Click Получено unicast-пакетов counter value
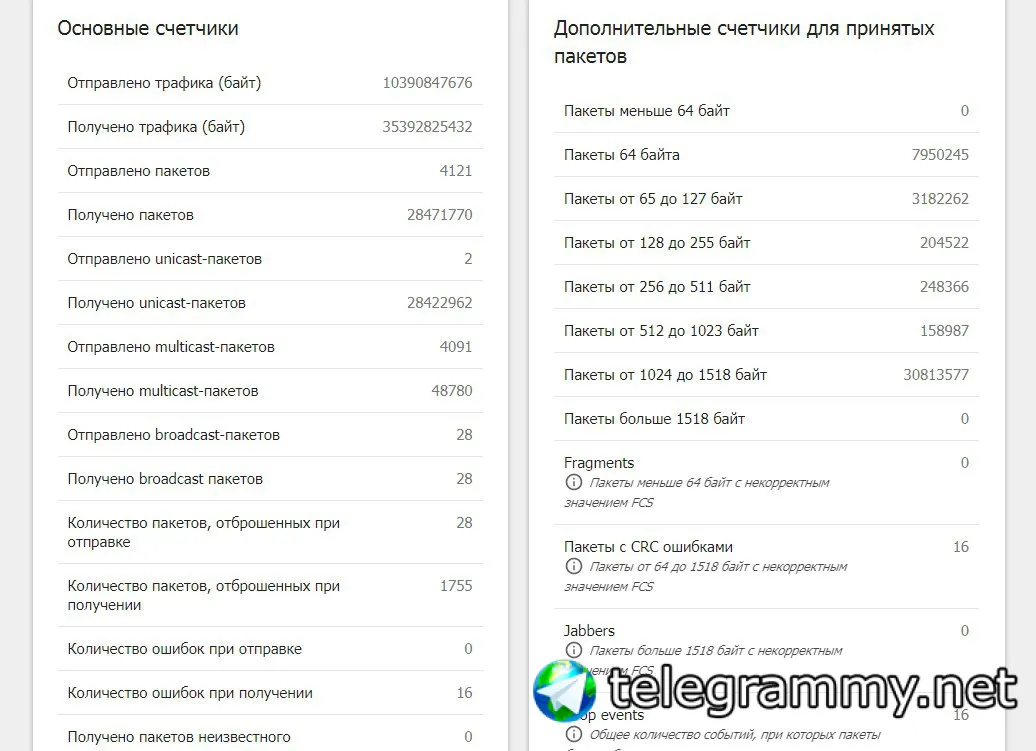The image size is (1036, 751). pos(439,303)
